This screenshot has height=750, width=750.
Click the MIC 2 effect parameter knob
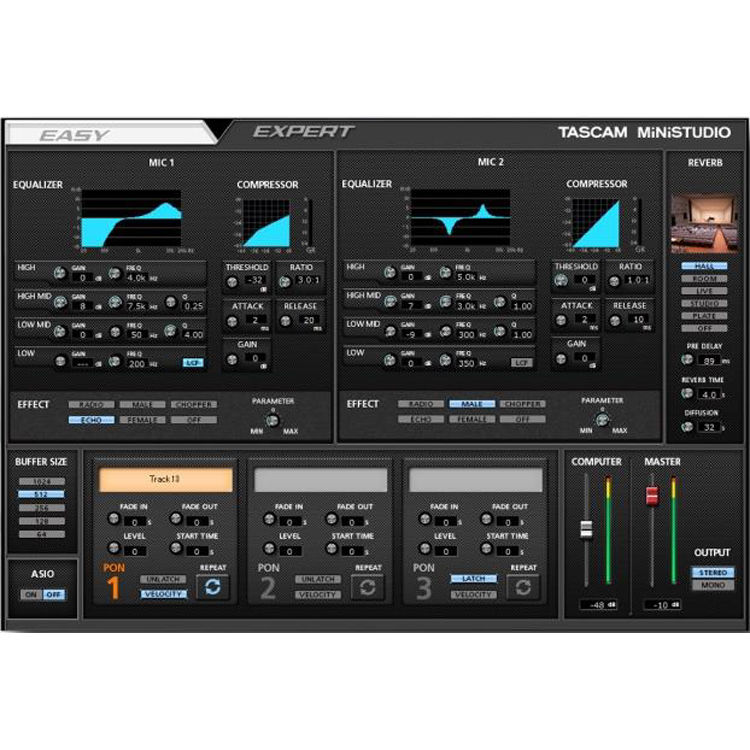[602, 420]
